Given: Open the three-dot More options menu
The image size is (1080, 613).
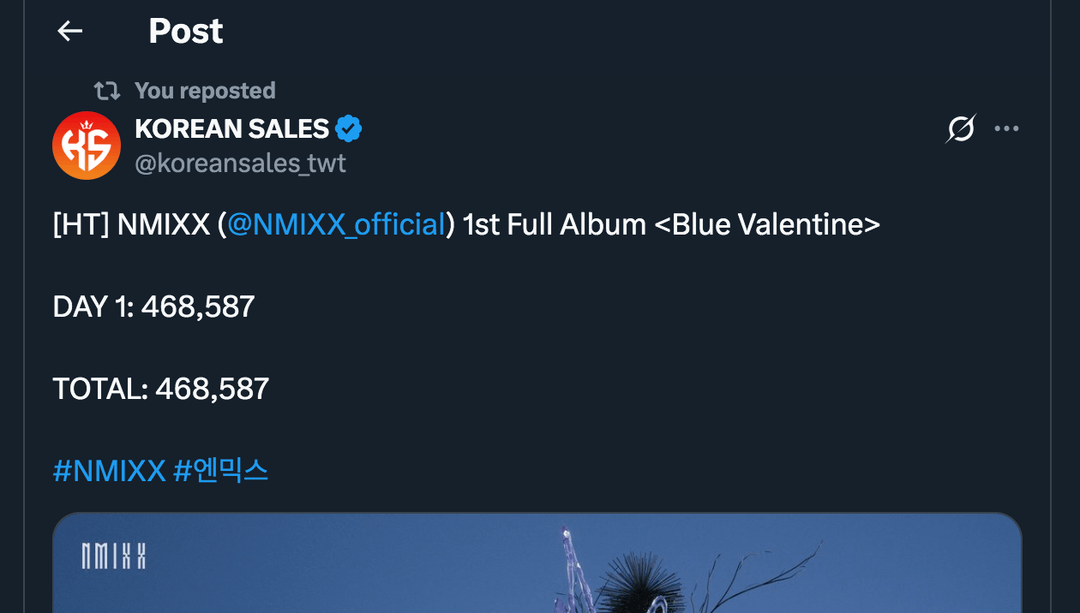Looking at the screenshot, I should pyautogui.click(x=1006, y=129).
